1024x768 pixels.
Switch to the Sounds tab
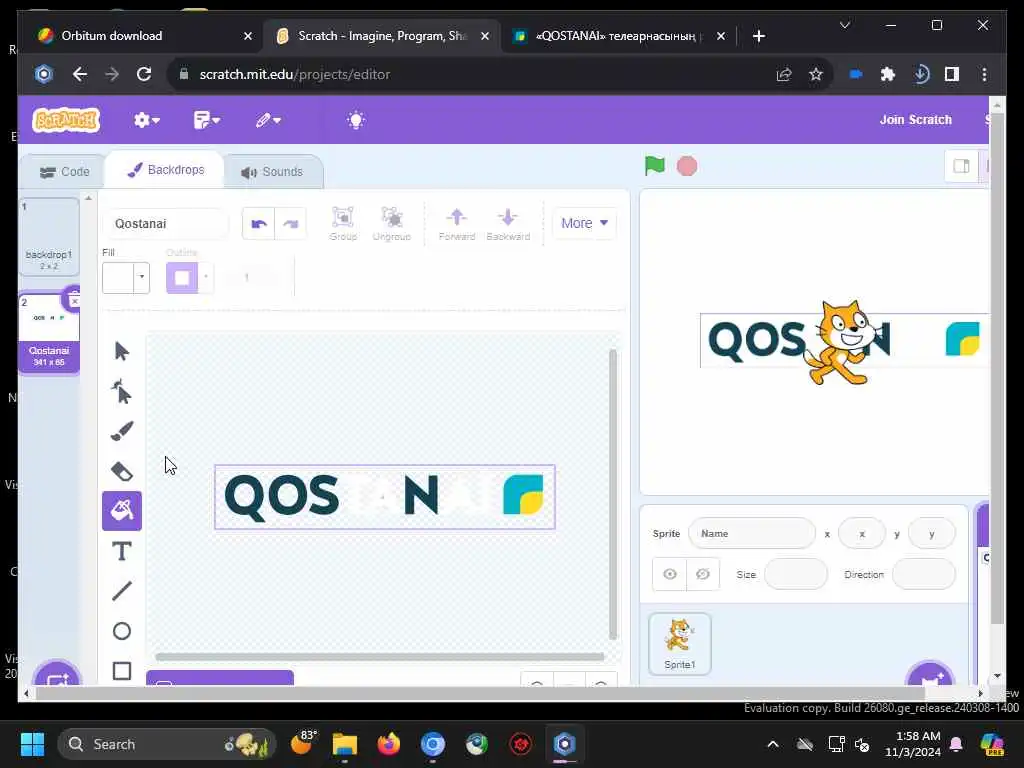[272, 172]
